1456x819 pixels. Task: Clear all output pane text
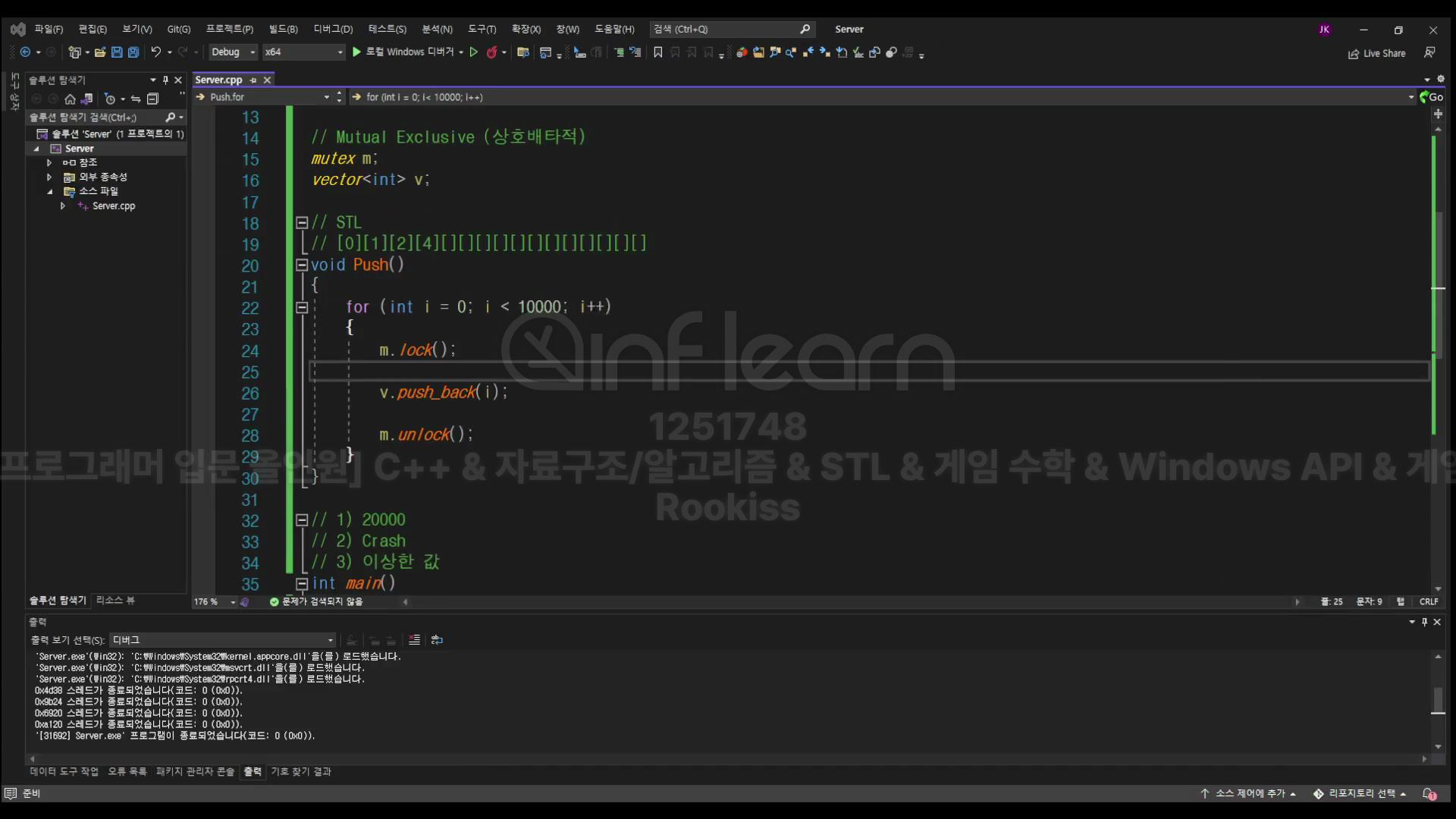(414, 640)
